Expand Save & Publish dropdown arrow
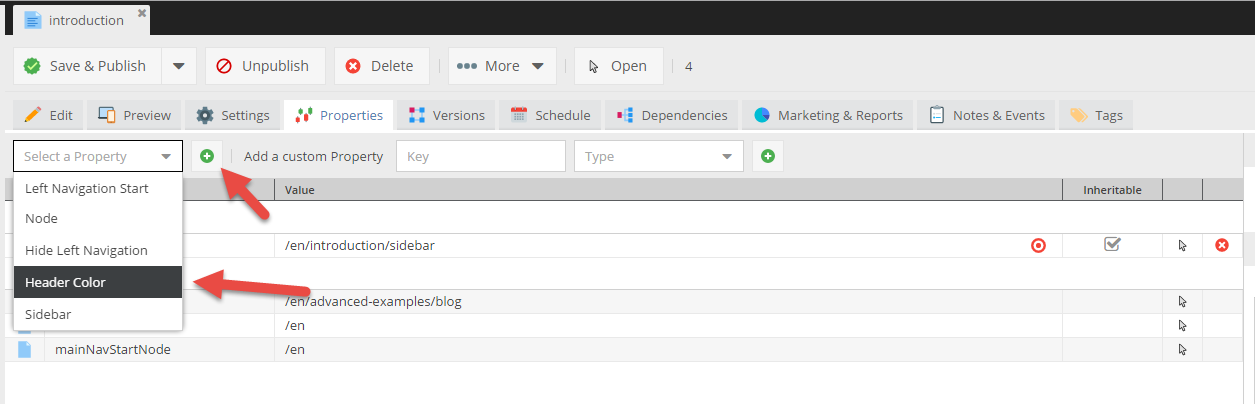Screen dimensions: 1255x404 [x=178, y=66]
